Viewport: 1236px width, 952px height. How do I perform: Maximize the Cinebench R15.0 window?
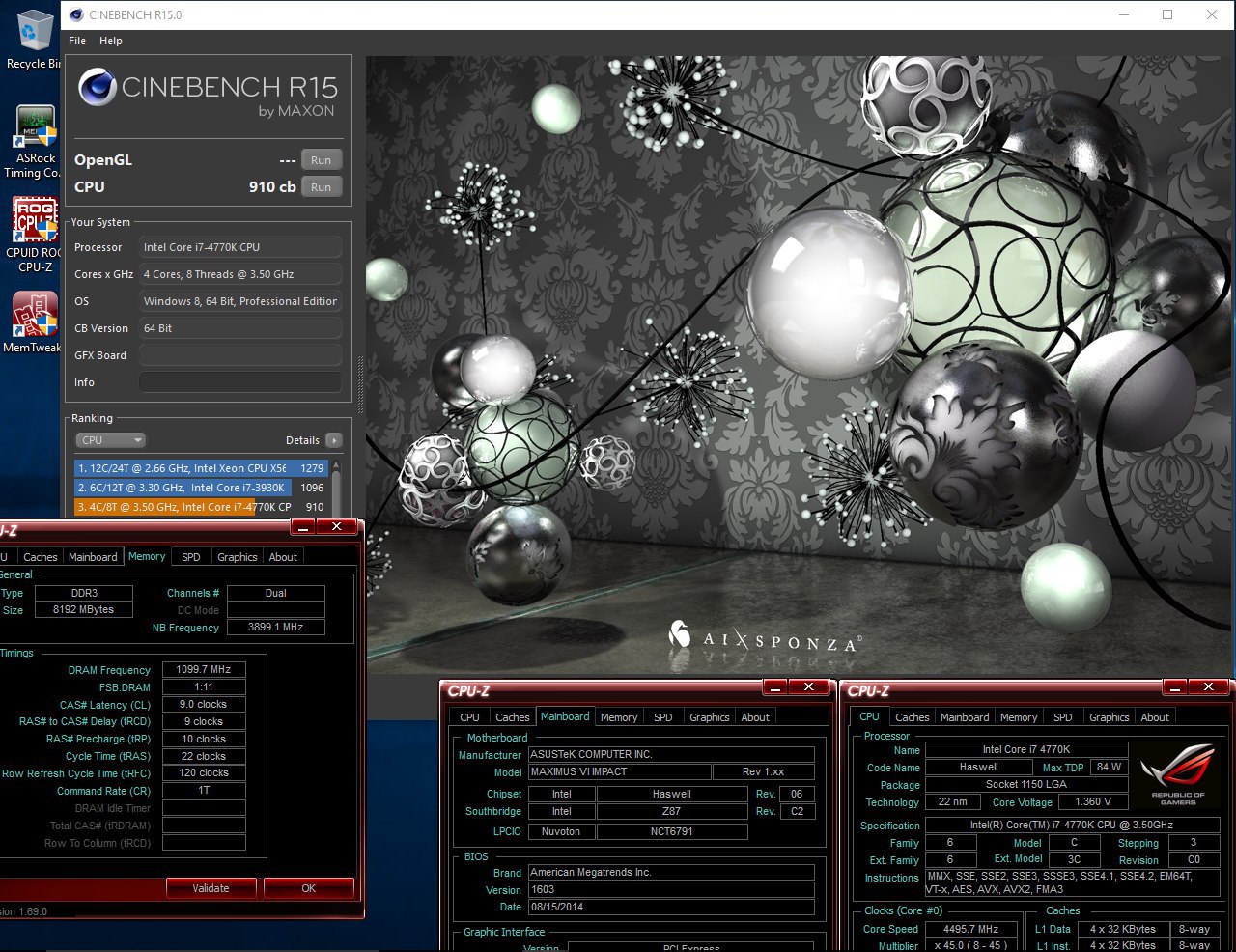coord(1167,14)
